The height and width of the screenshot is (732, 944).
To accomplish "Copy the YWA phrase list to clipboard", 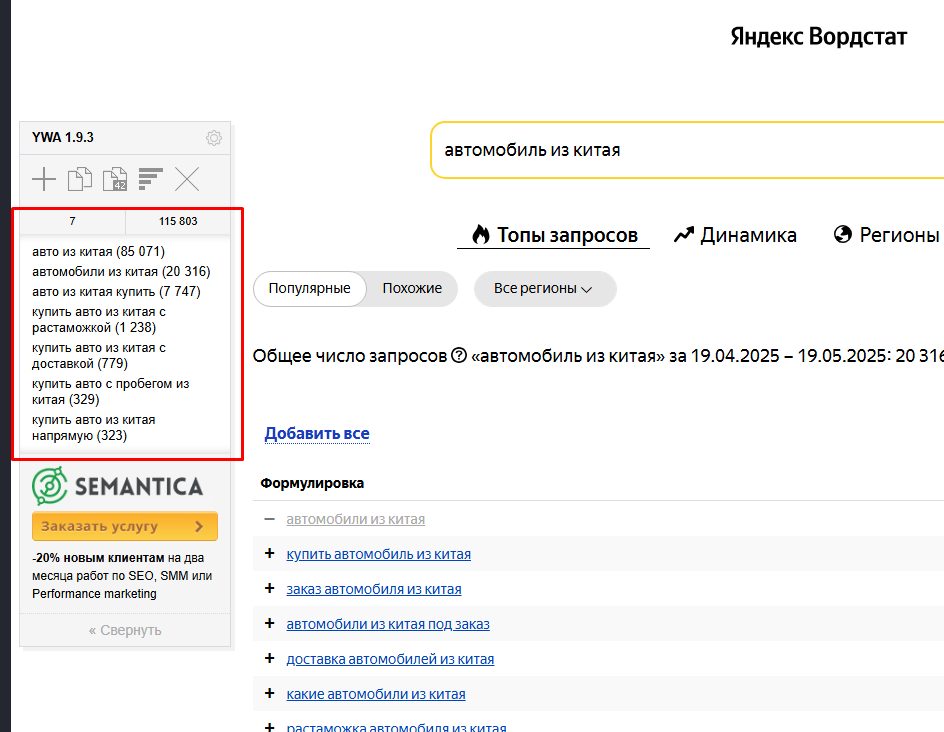I will tap(80, 179).
